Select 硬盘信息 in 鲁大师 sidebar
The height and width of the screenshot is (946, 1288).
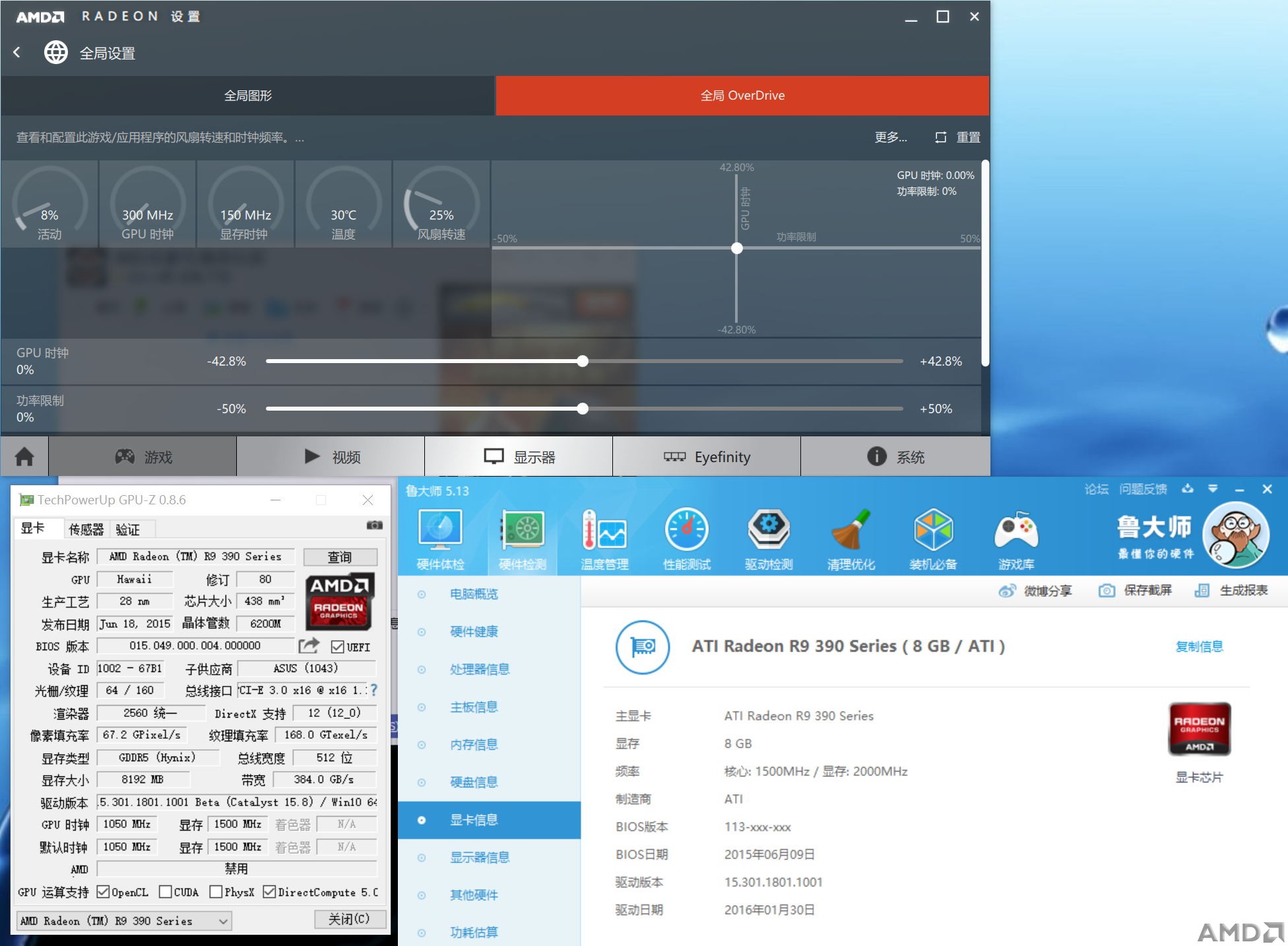coord(489,782)
